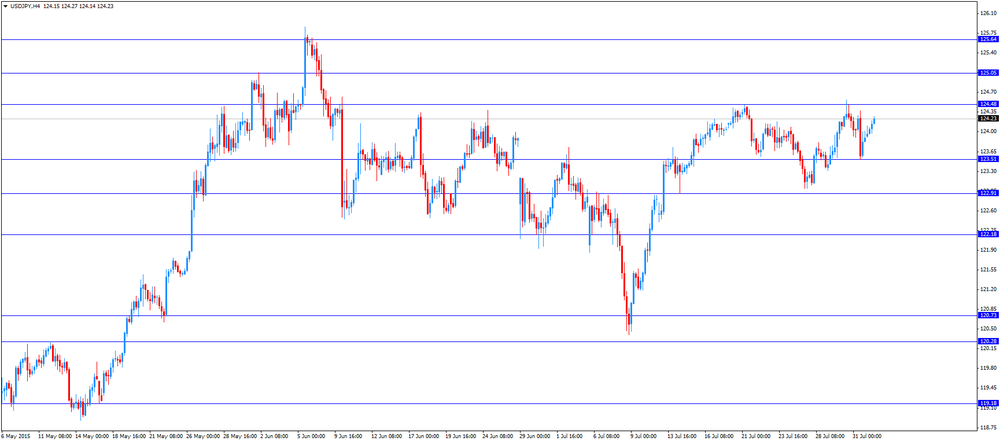Click the 6 May 2015 date label

(x=15, y=436)
